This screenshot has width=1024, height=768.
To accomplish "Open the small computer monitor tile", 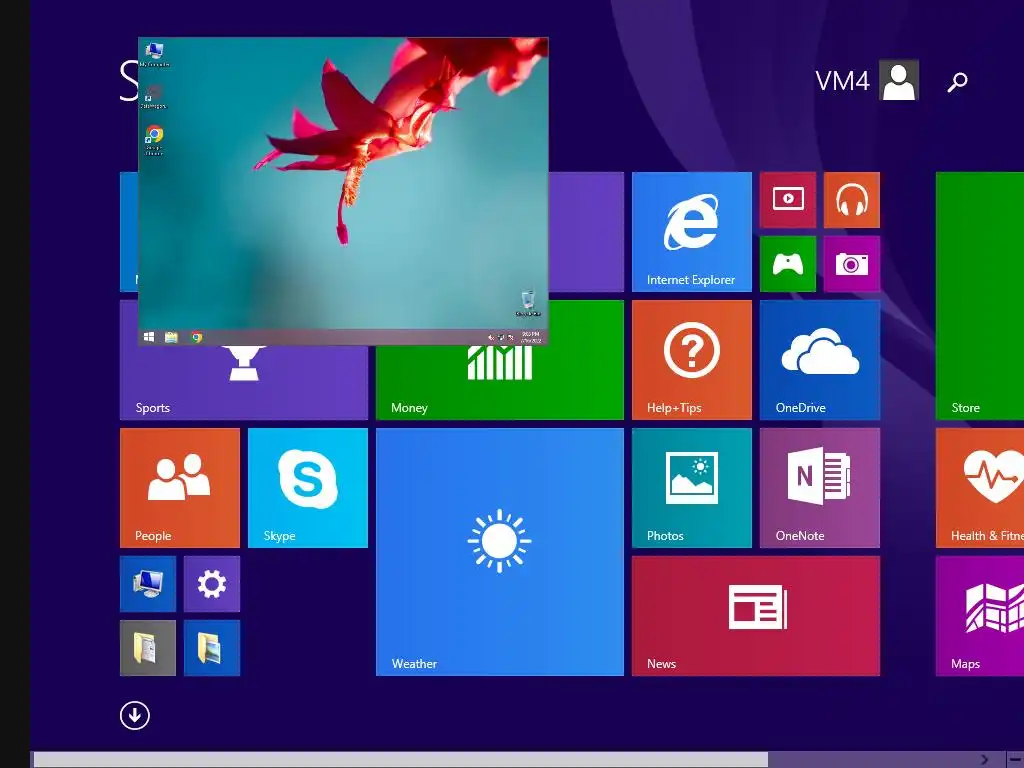I will [x=148, y=584].
